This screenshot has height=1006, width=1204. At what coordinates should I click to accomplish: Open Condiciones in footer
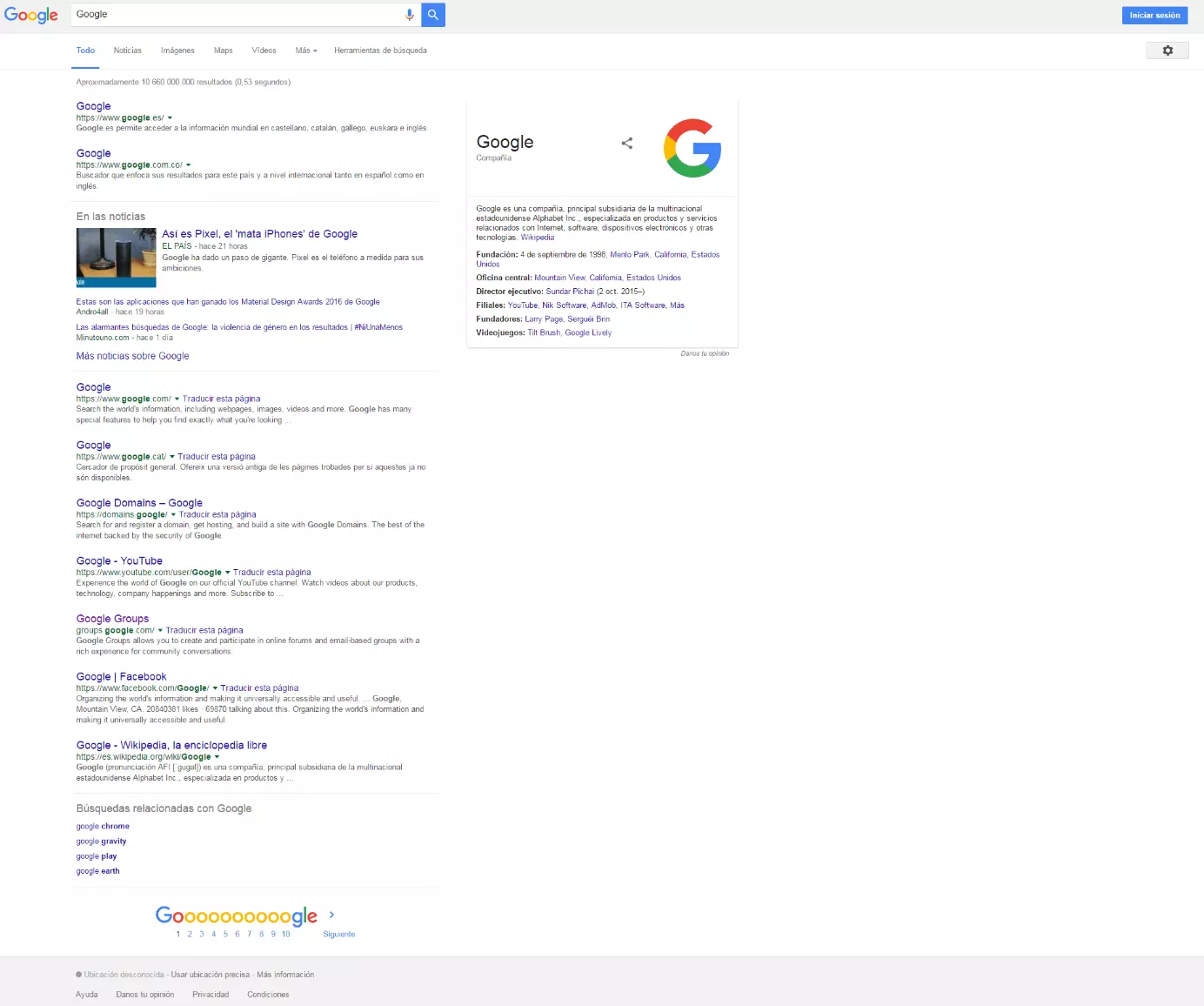(268, 995)
